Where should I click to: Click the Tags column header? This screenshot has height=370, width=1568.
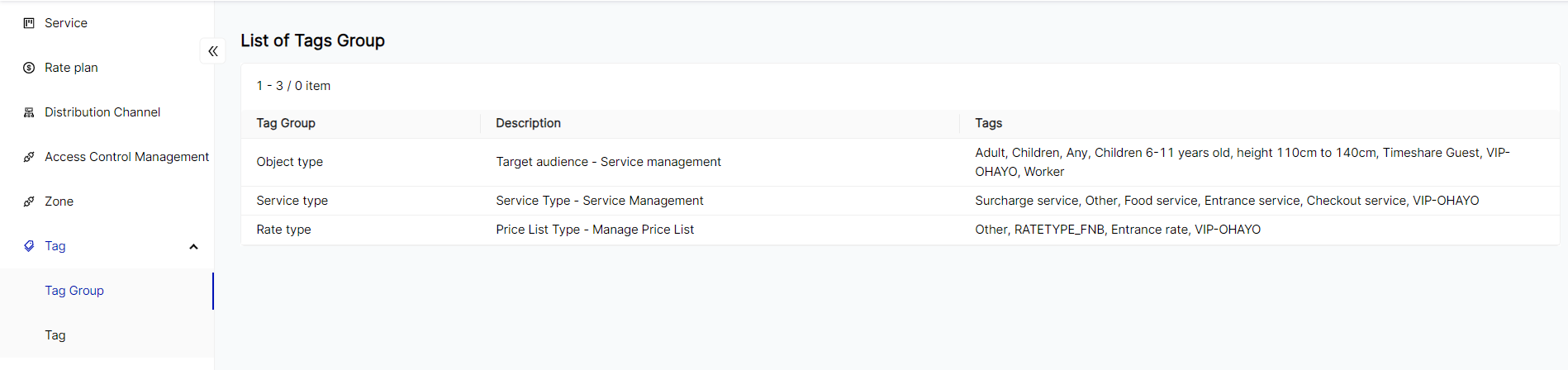(988, 123)
